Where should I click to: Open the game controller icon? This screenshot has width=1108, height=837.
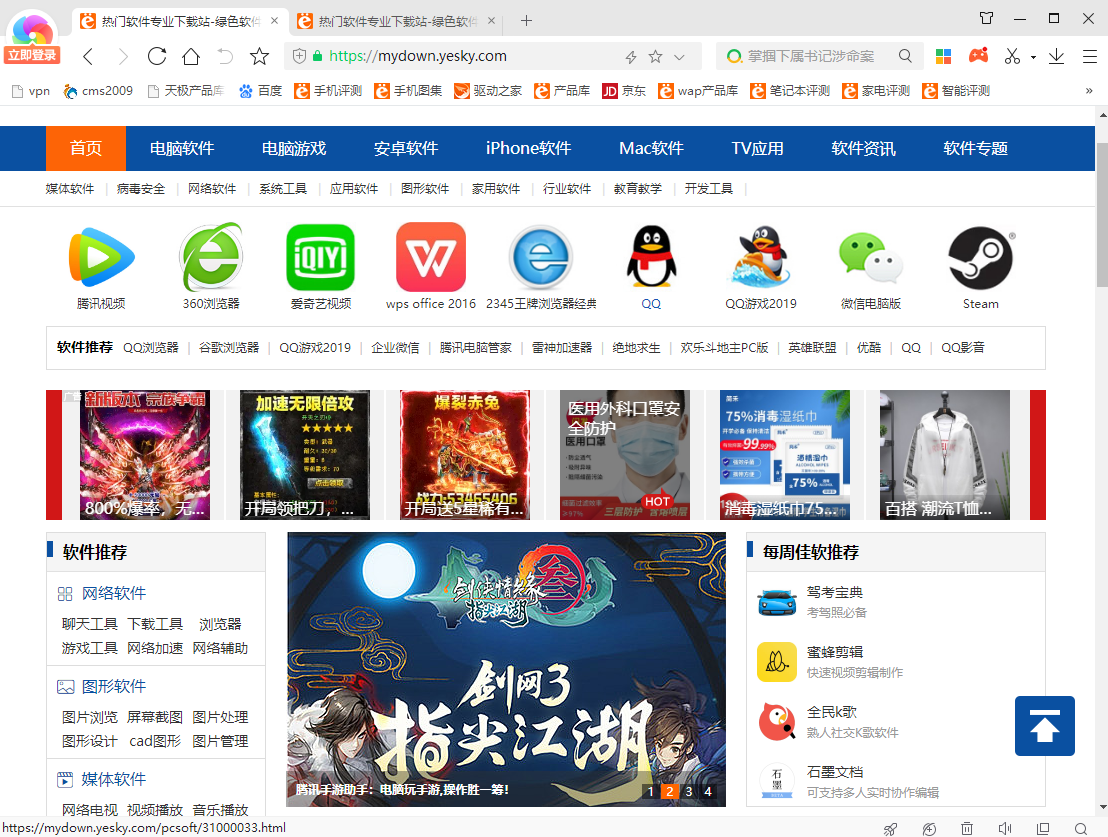[979, 55]
